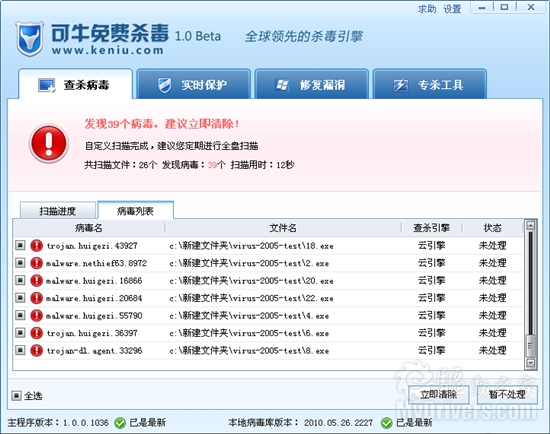Click the Keniu shield logo
Viewport: 550px width, 434px height.
pos(30,39)
